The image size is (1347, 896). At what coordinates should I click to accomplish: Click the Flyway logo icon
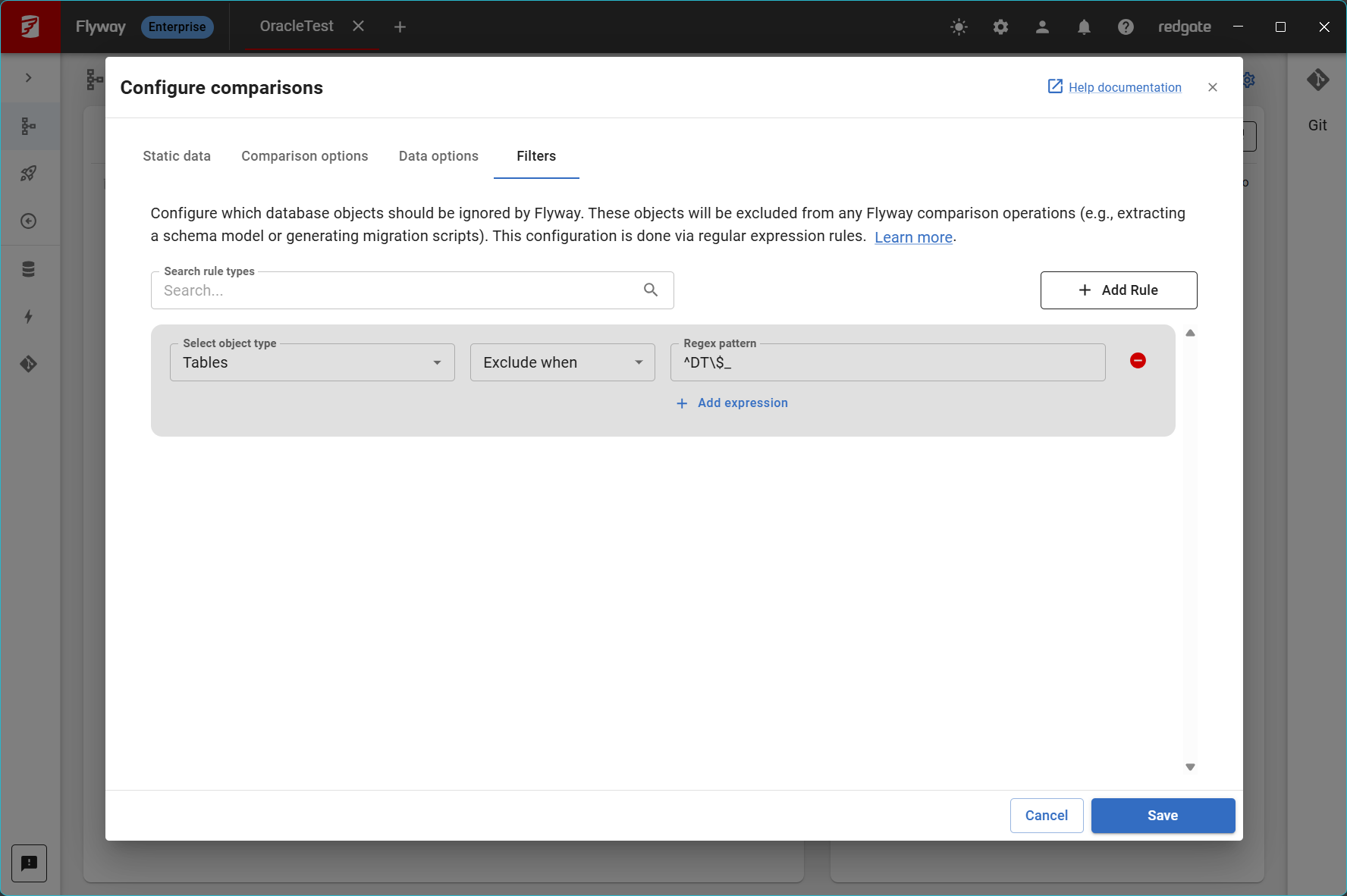tap(30, 27)
